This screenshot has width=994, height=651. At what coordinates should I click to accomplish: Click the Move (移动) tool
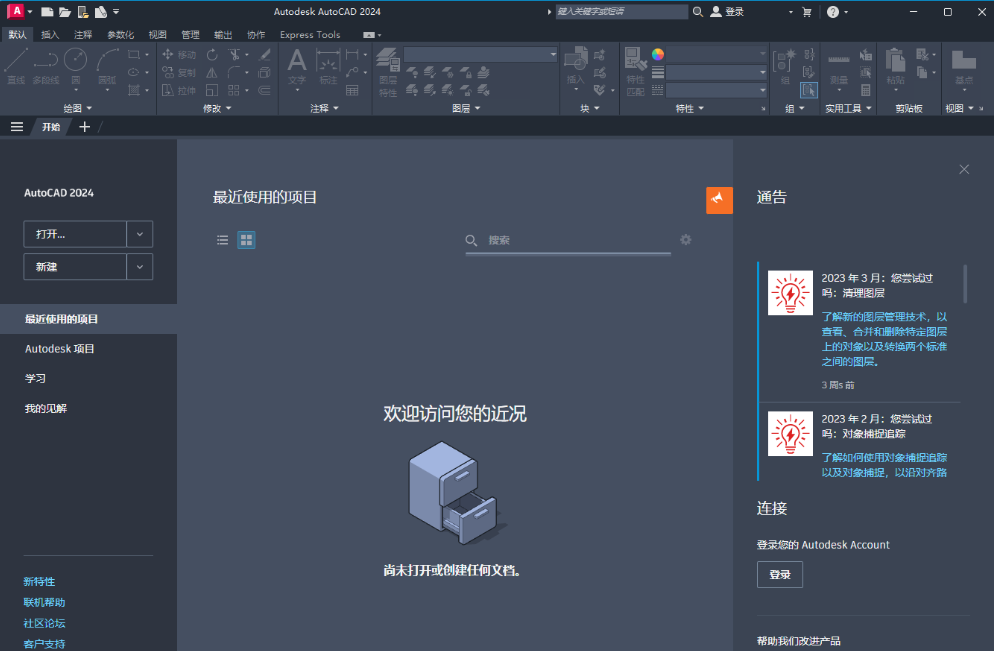[x=179, y=55]
